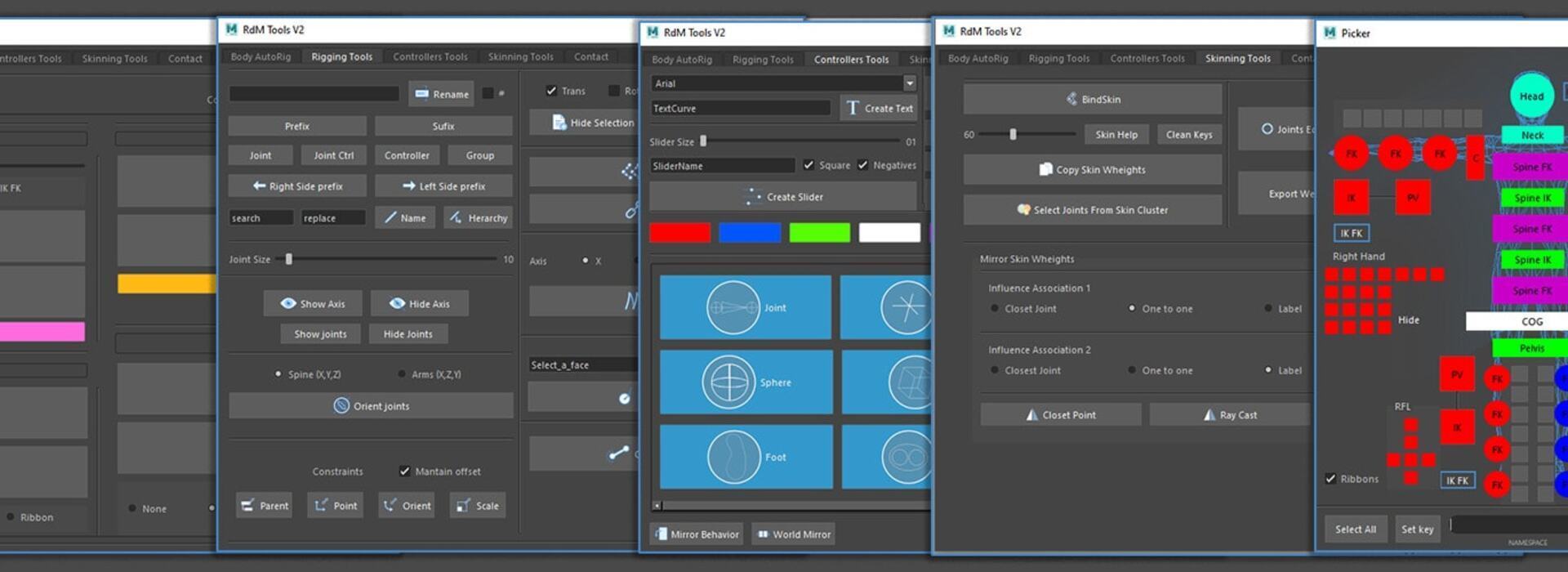Toggle the Trans checkbox
The width and height of the screenshot is (1568, 572).
(x=551, y=91)
